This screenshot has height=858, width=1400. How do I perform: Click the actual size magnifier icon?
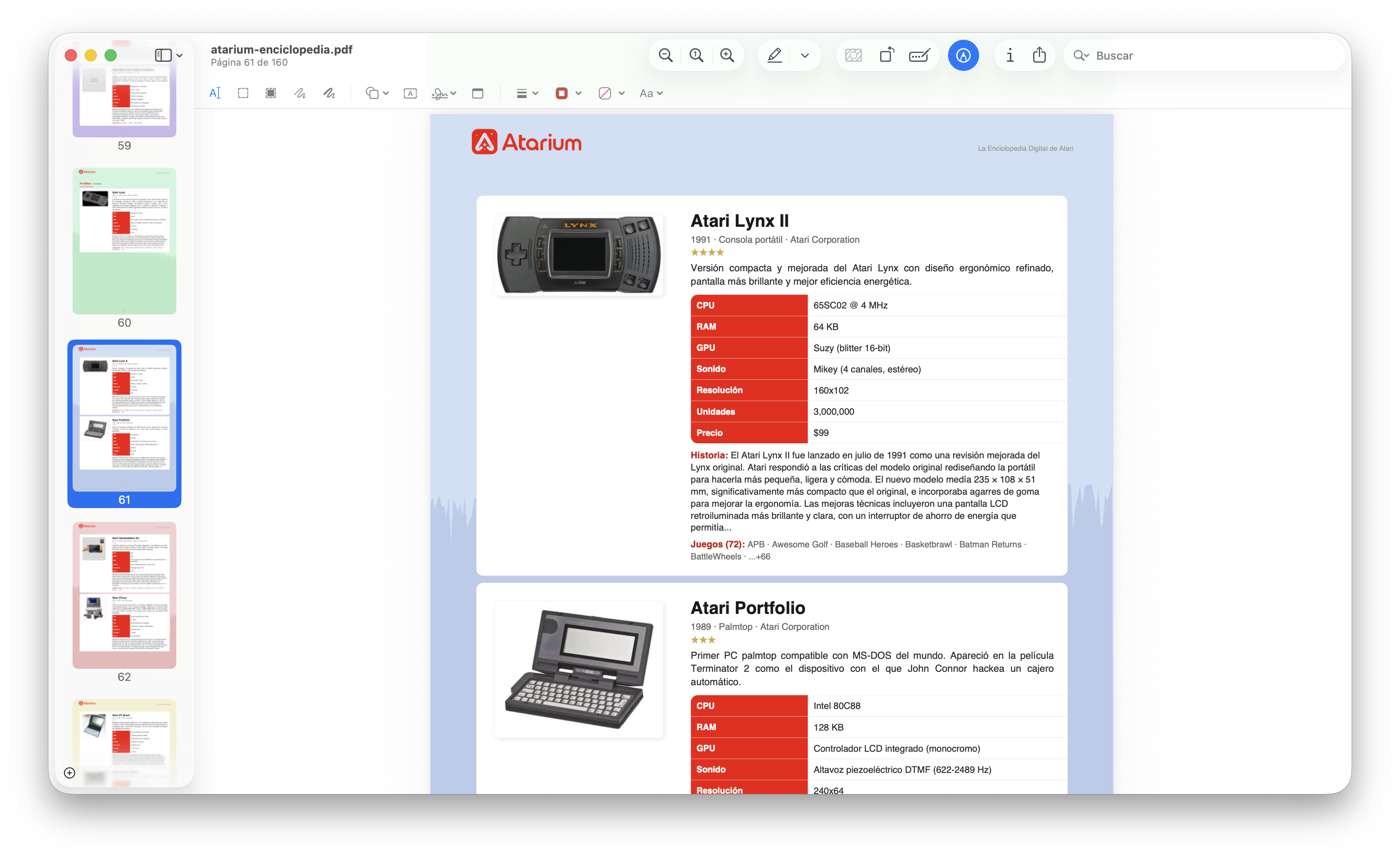click(x=696, y=55)
